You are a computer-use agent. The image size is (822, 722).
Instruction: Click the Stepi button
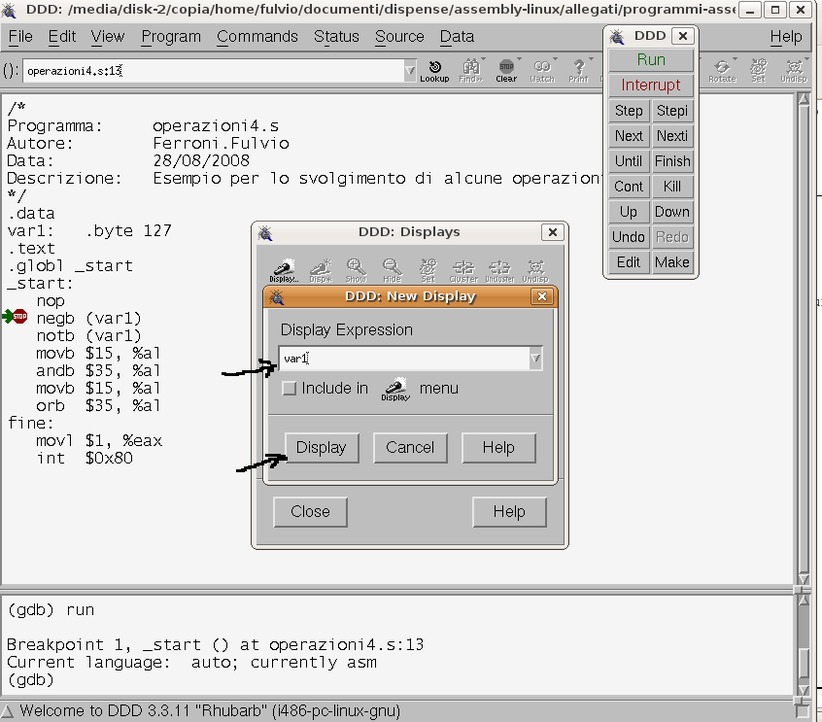[x=673, y=111]
